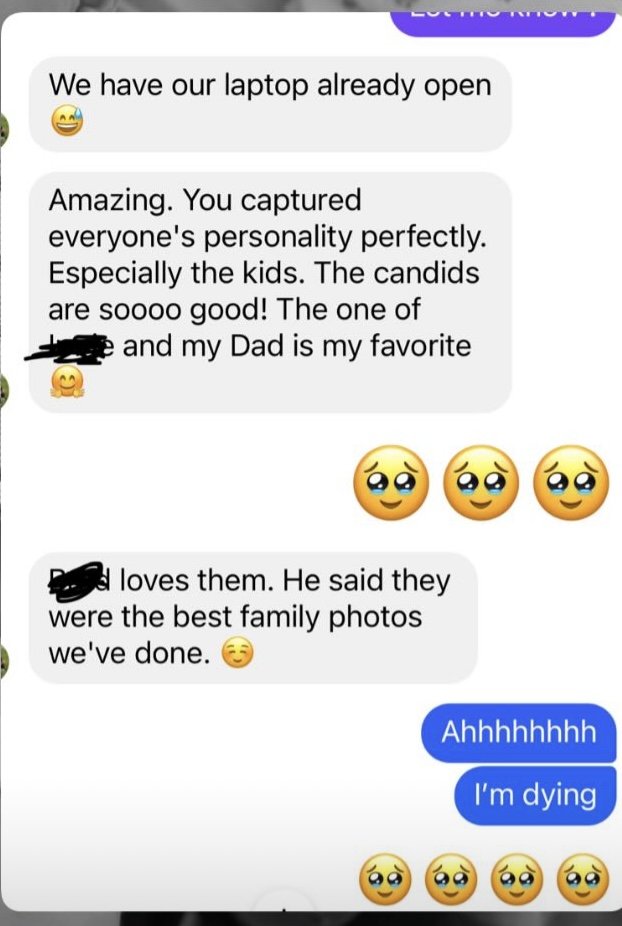
Task: Tap the sweat-smile emoji under laptop message
Action: (x=67, y=122)
